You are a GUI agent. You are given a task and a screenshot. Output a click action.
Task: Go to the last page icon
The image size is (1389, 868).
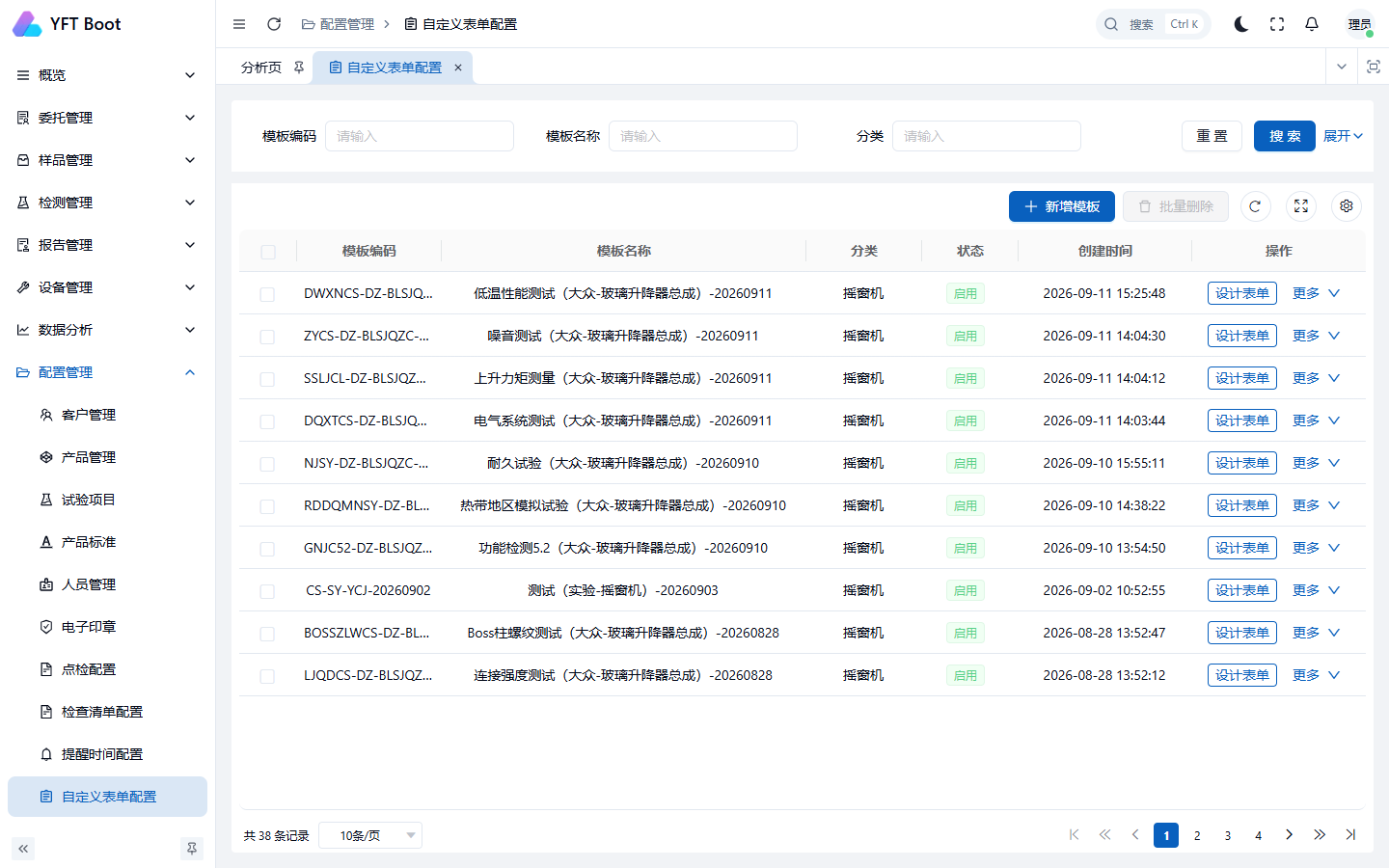pyautogui.click(x=1350, y=835)
